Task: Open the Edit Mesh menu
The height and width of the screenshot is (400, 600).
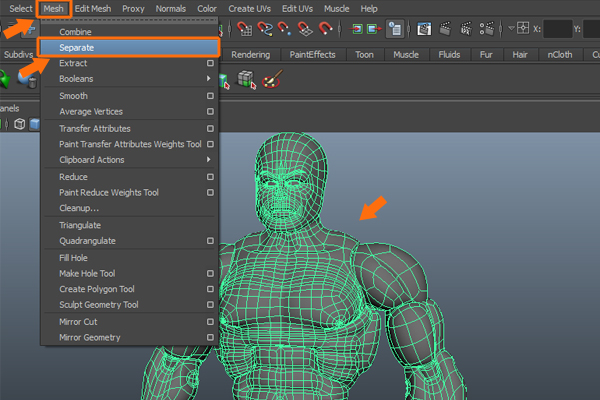Action: pyautogui.click(x=95, y=8)
